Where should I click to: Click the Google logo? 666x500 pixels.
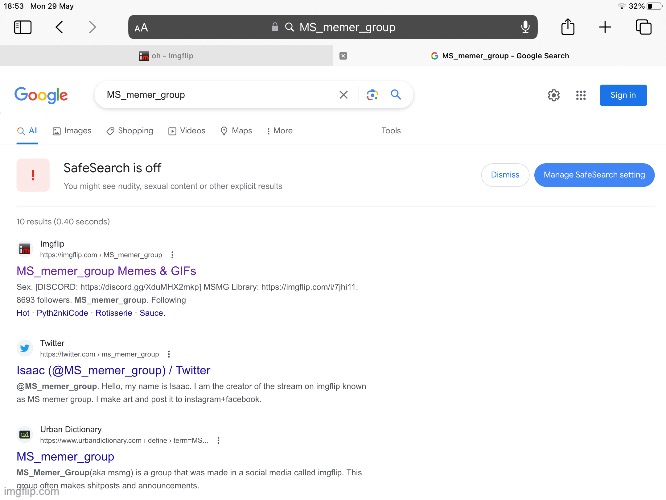[41, 95]
